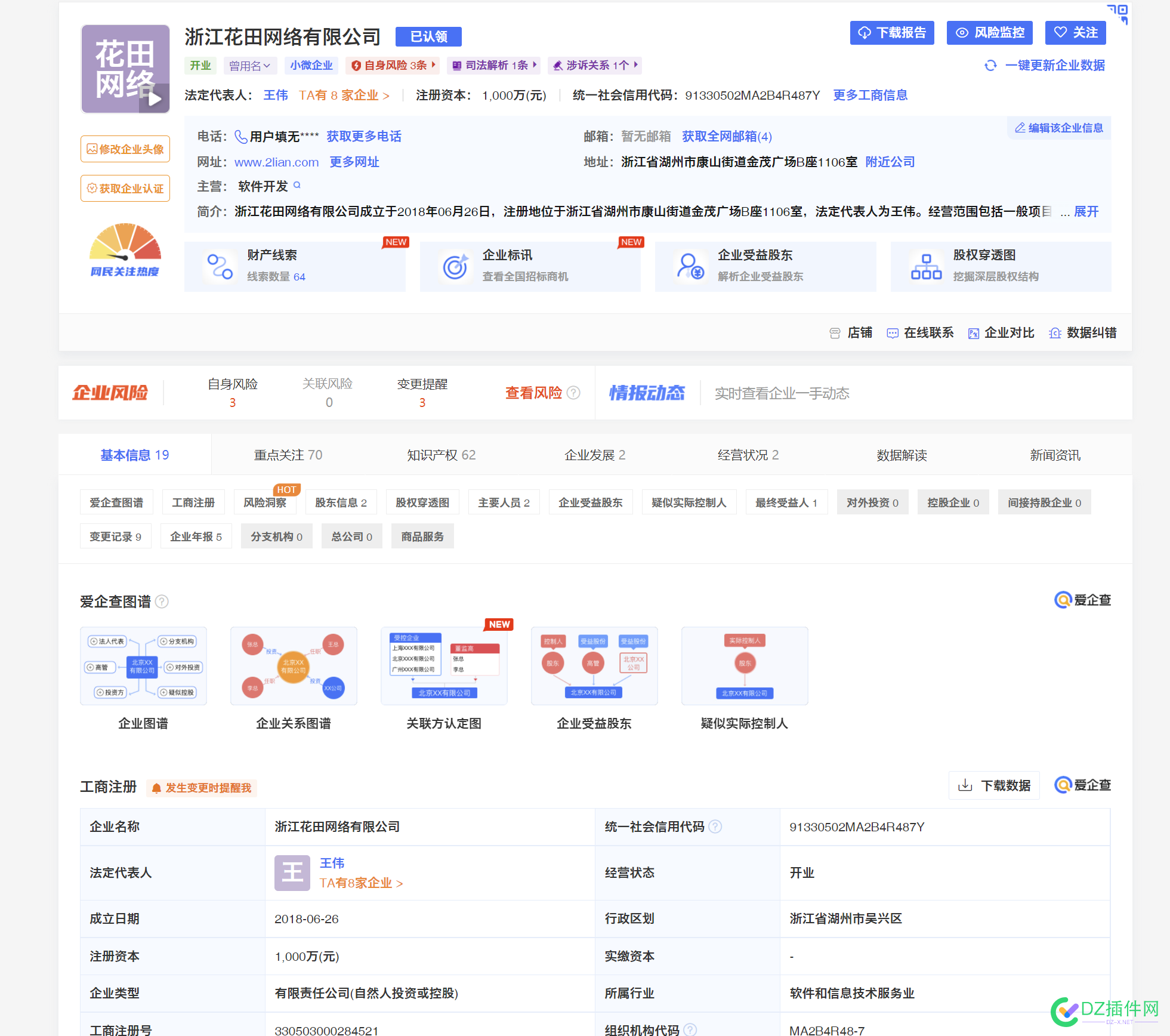Click the help icon beside 组织机构代码
Screen dimensions: 1170x1036
pos(690,1029)
